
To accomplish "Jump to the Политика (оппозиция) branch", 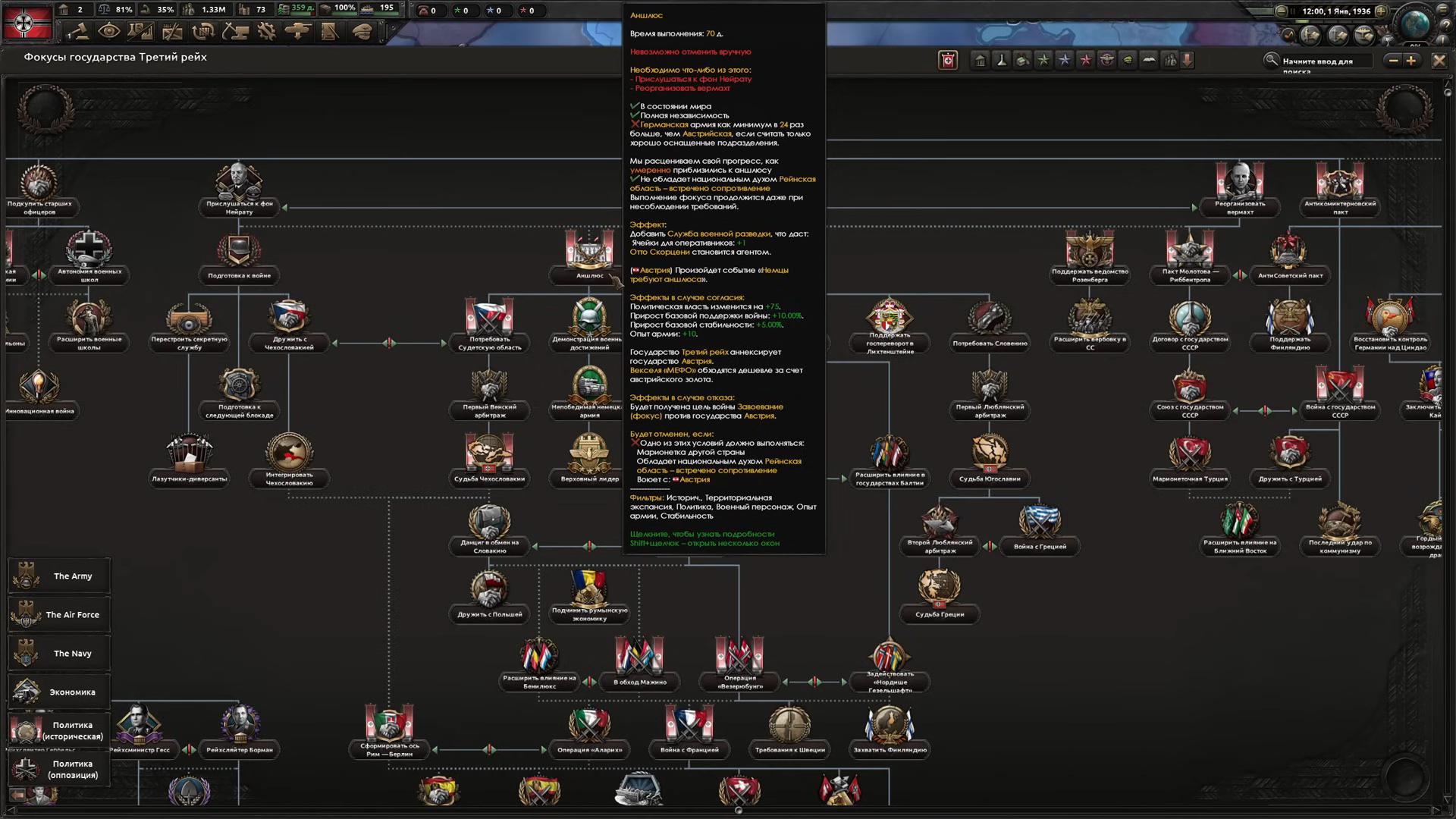I will [x=59, y=770].
